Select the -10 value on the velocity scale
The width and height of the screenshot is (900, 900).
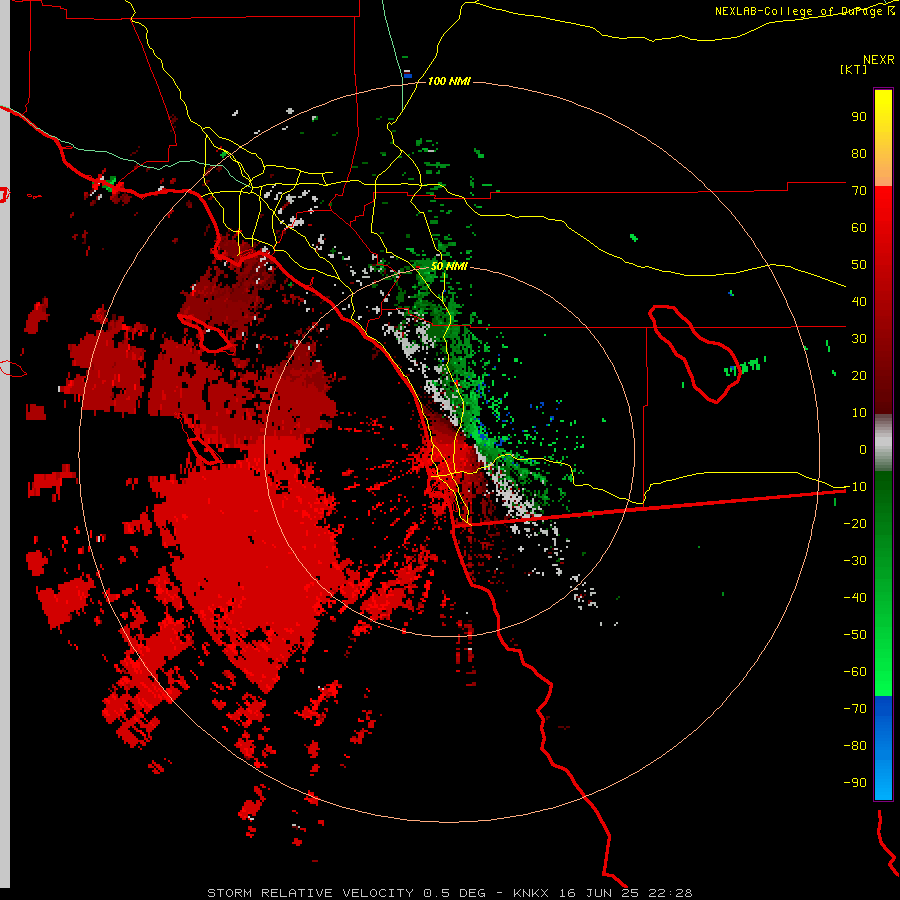tap(855, 487)
